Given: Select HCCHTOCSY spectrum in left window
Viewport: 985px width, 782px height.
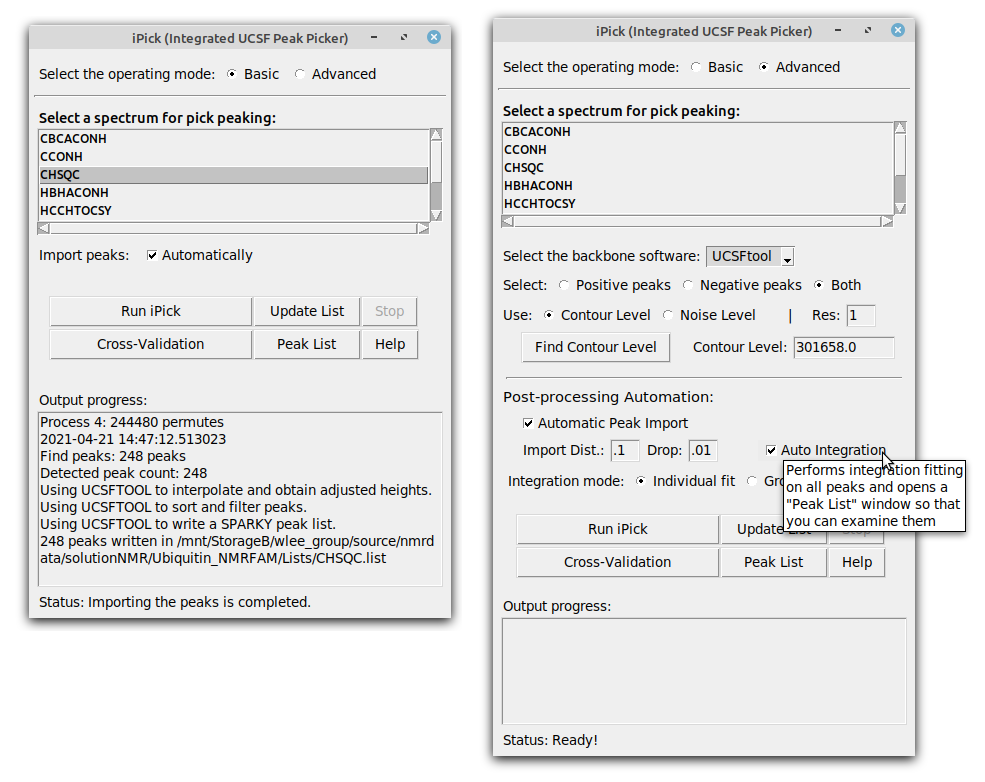Looking at the screenshot, I should tap(234, 211).
